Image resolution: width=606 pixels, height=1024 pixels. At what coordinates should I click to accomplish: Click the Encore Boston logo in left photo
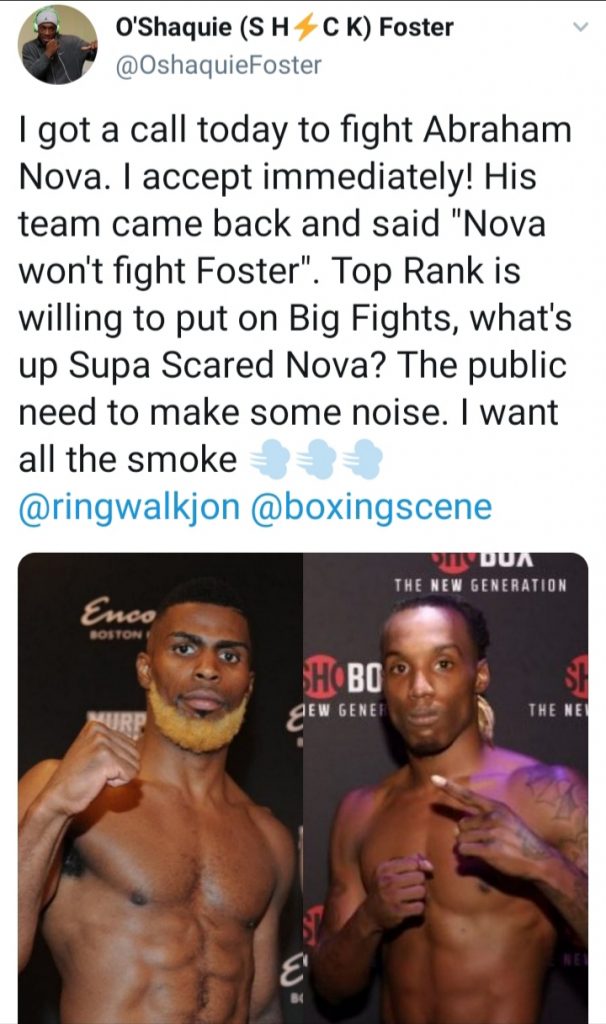pos(118,620)
